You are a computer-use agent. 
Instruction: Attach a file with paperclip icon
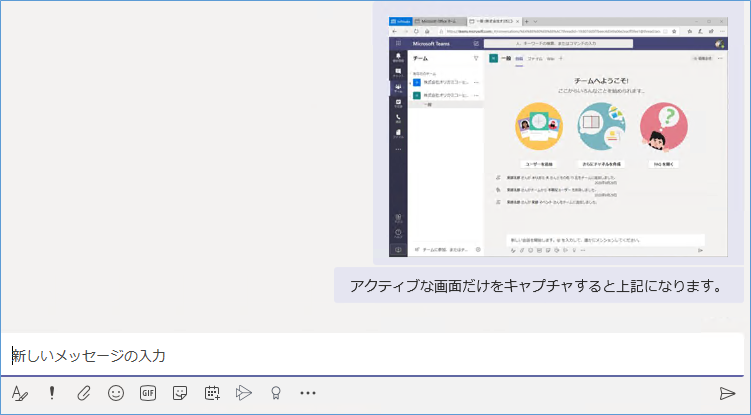point(84,393)
